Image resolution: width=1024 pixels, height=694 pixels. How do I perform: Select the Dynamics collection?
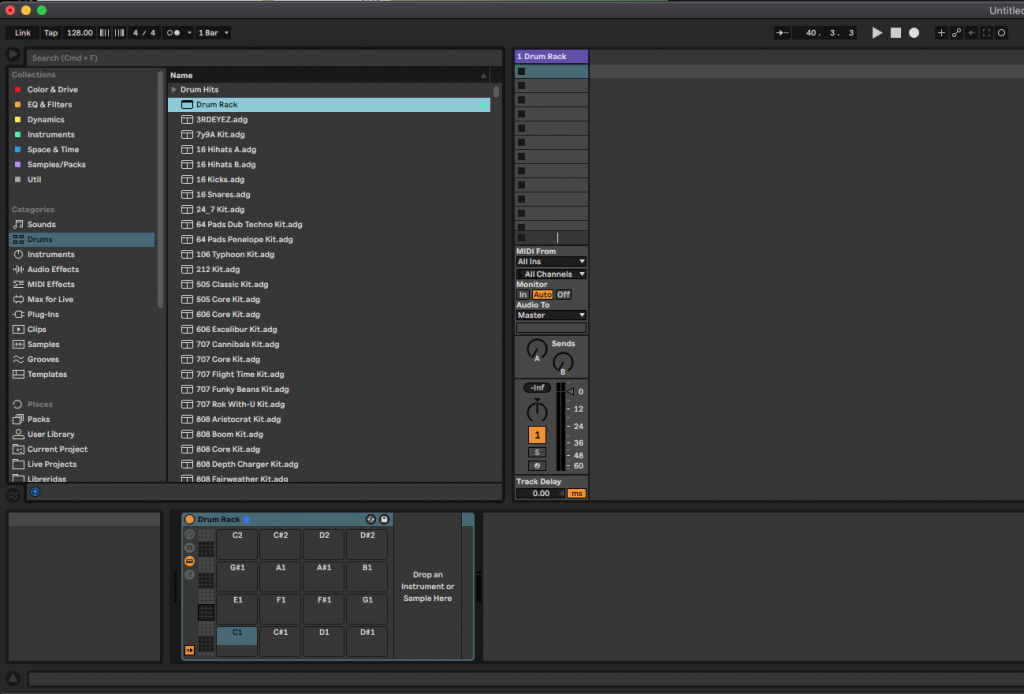pos(46,119)
